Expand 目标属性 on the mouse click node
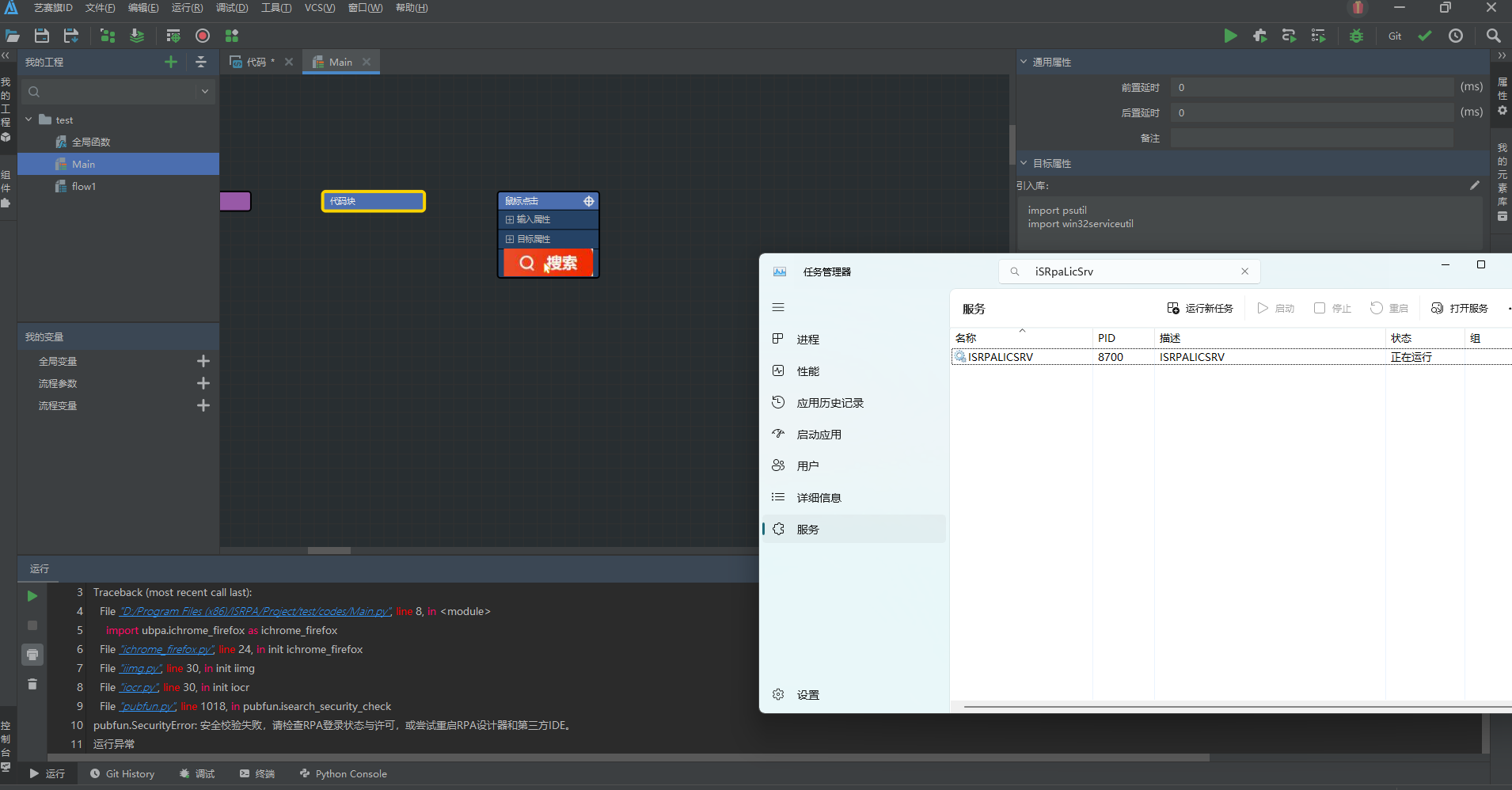This screenshot has width=1512, height=790. pyautogui.click(x=510, y=239)
